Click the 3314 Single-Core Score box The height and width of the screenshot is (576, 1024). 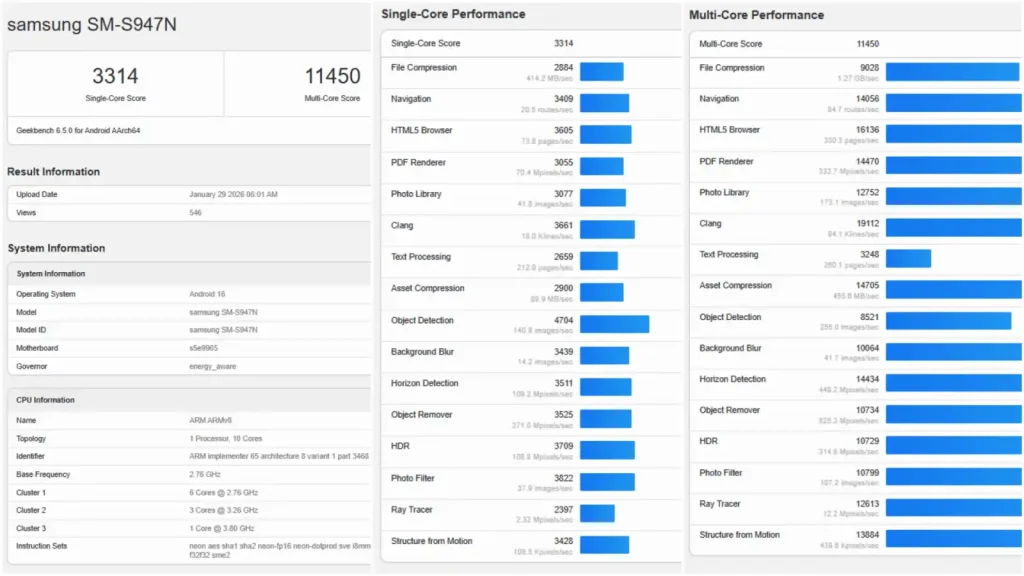(x=115, y=83)
